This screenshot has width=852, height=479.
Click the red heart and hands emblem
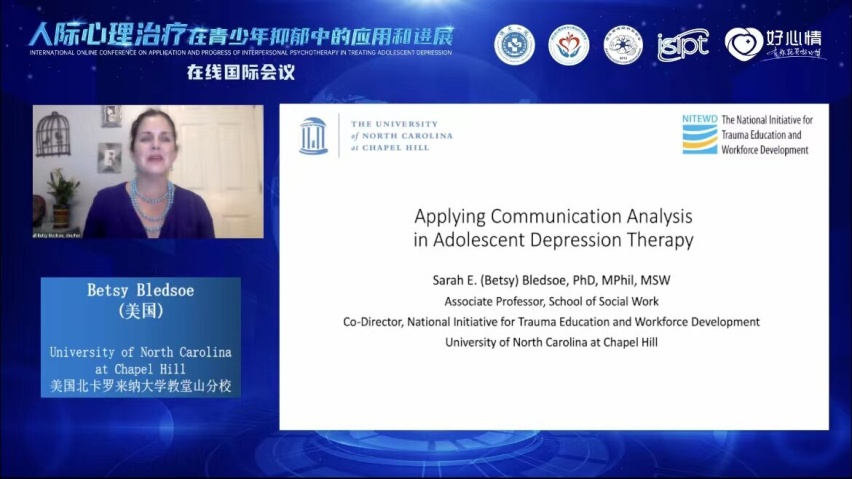(568, 44)
